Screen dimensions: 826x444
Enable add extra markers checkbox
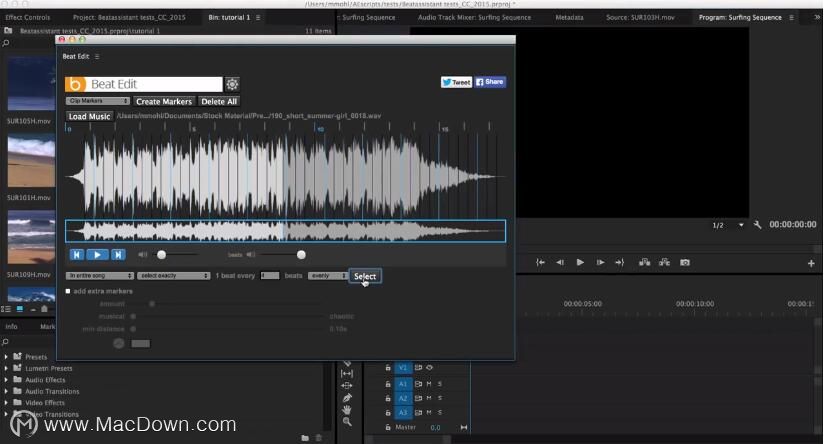(68, 291)
